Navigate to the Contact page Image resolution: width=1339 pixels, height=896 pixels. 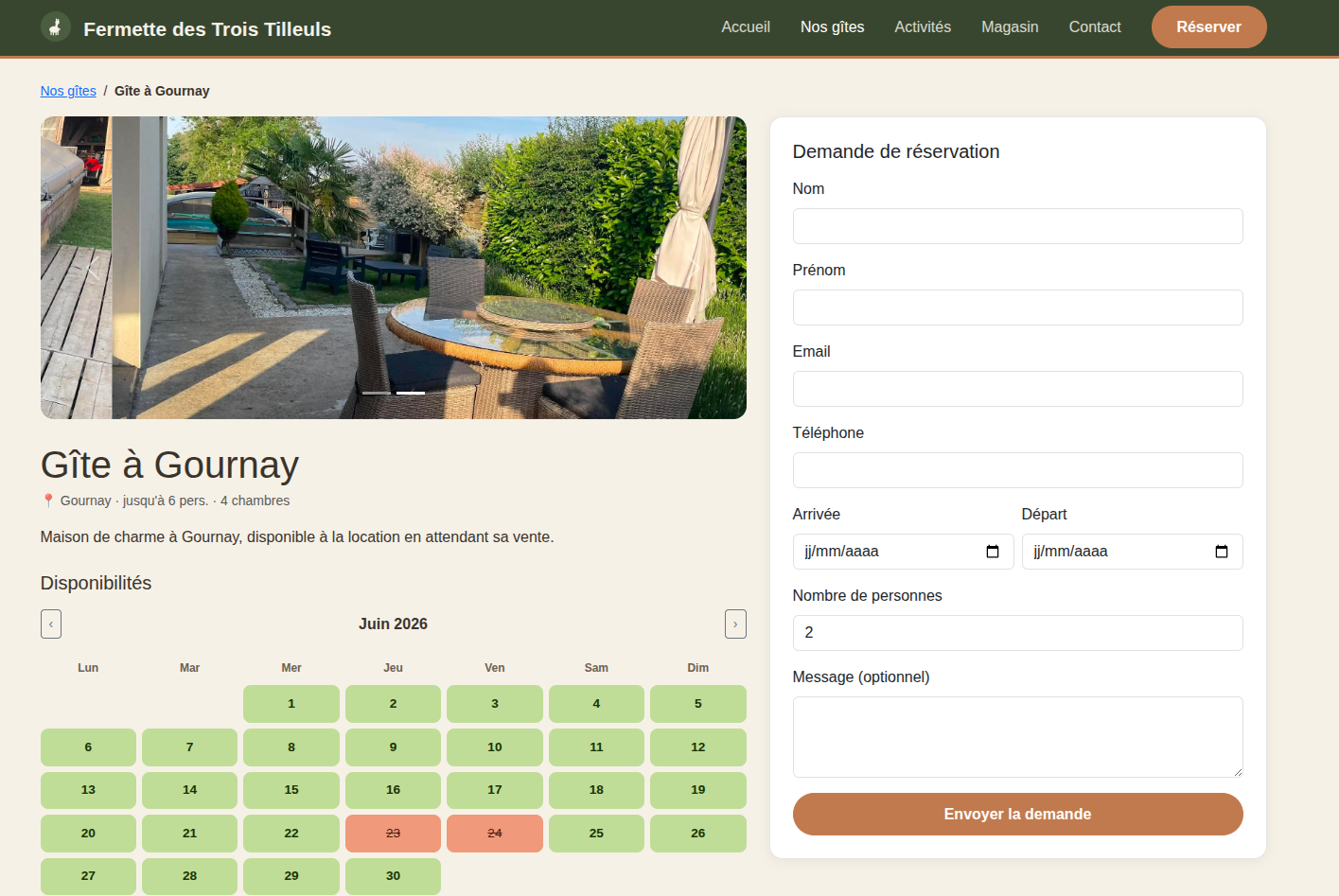pos(1095,27)
